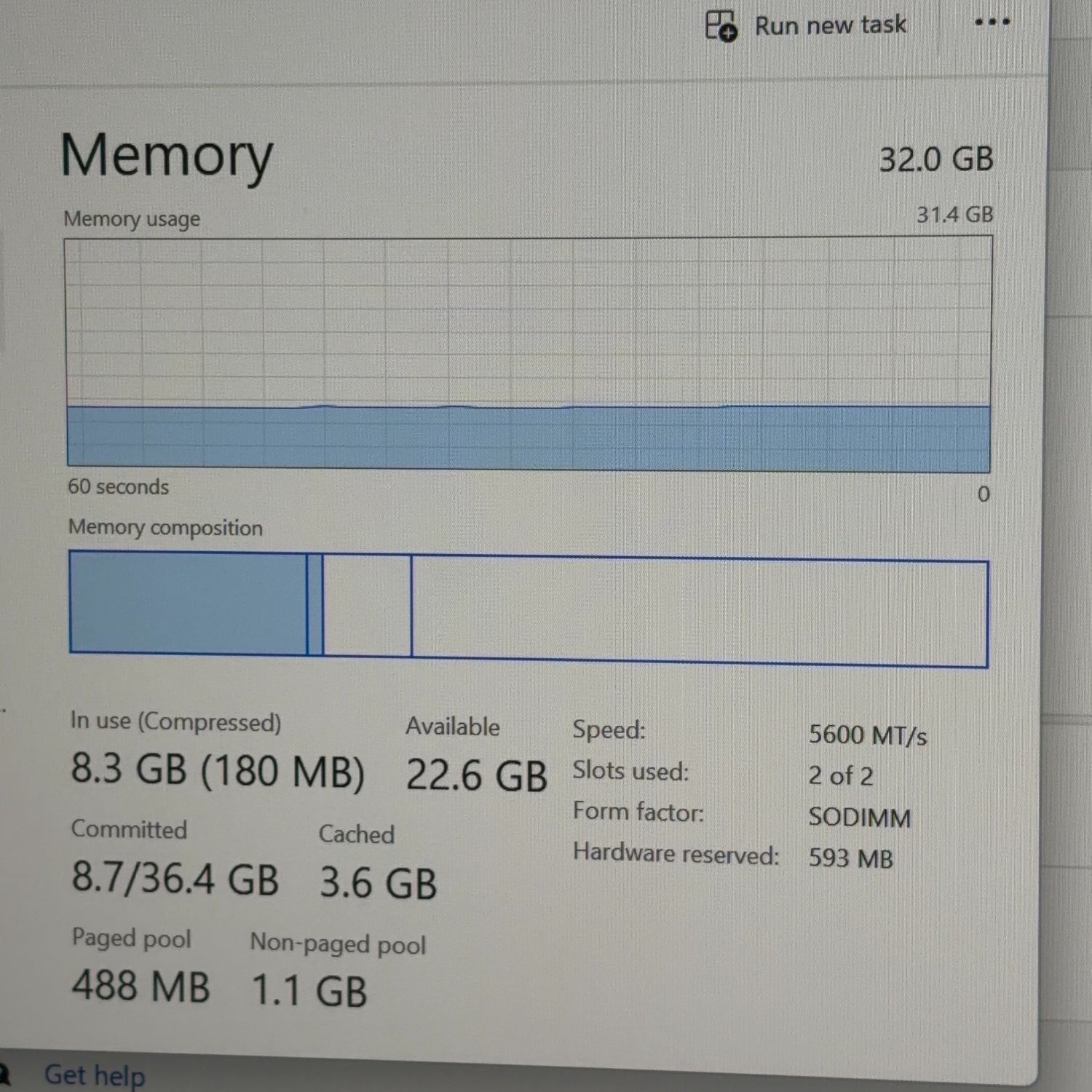Select the SODIMM form factor value
Viewport: 1092px width, 1092px height.
click(860, 818)
